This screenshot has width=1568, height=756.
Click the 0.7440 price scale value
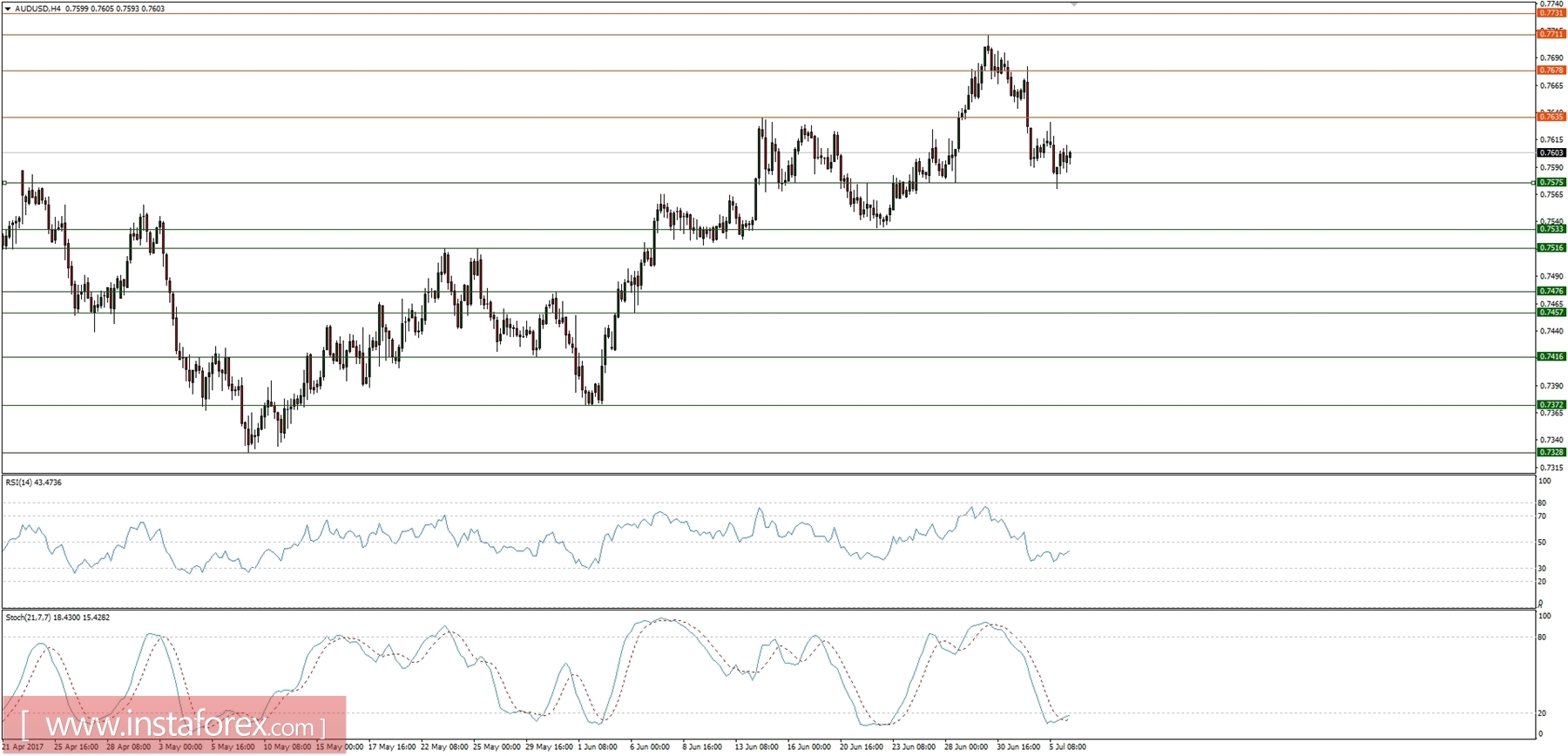click(1551, 331)
